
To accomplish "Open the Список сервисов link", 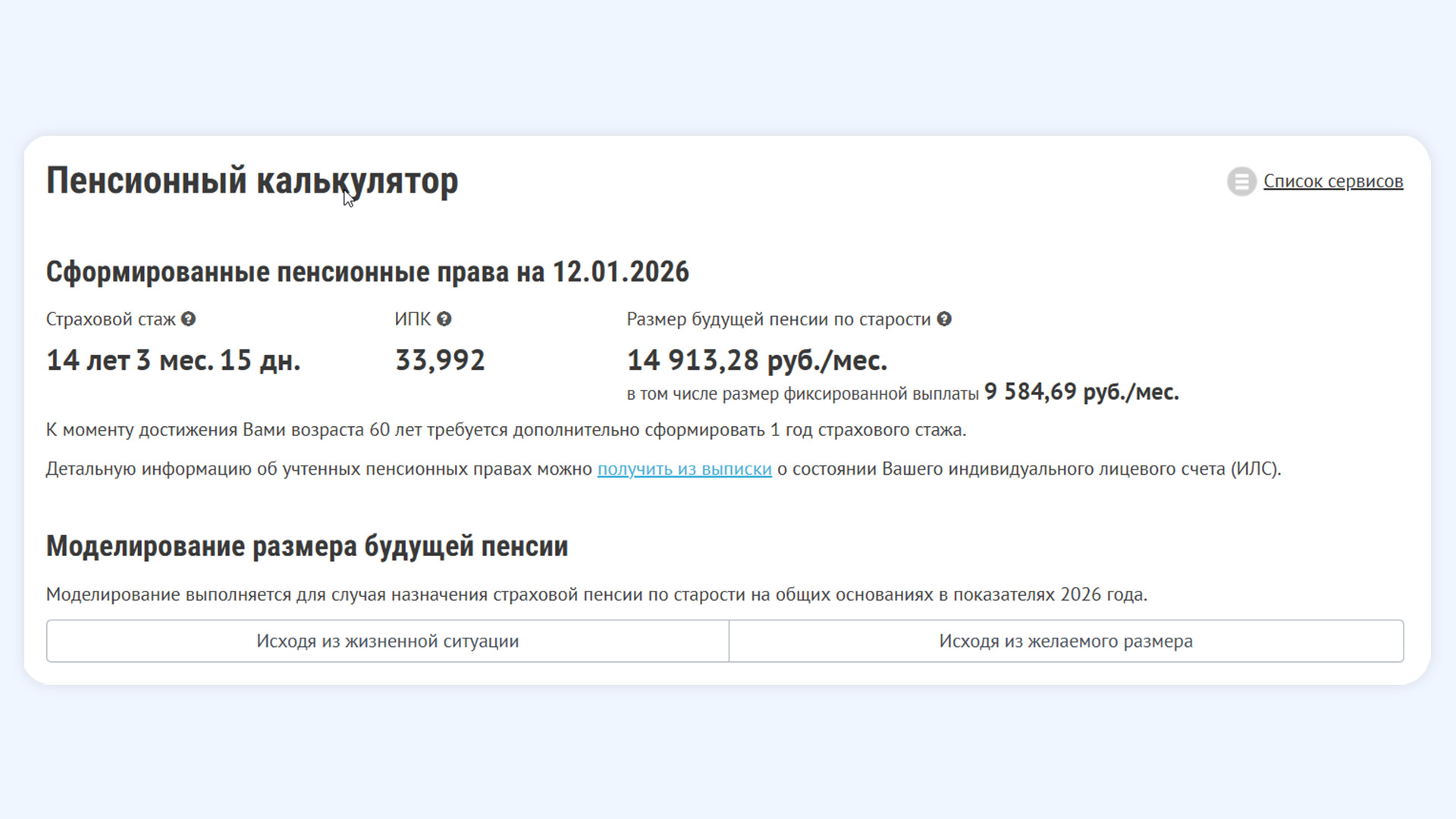I will click(x=1332, y=181).
